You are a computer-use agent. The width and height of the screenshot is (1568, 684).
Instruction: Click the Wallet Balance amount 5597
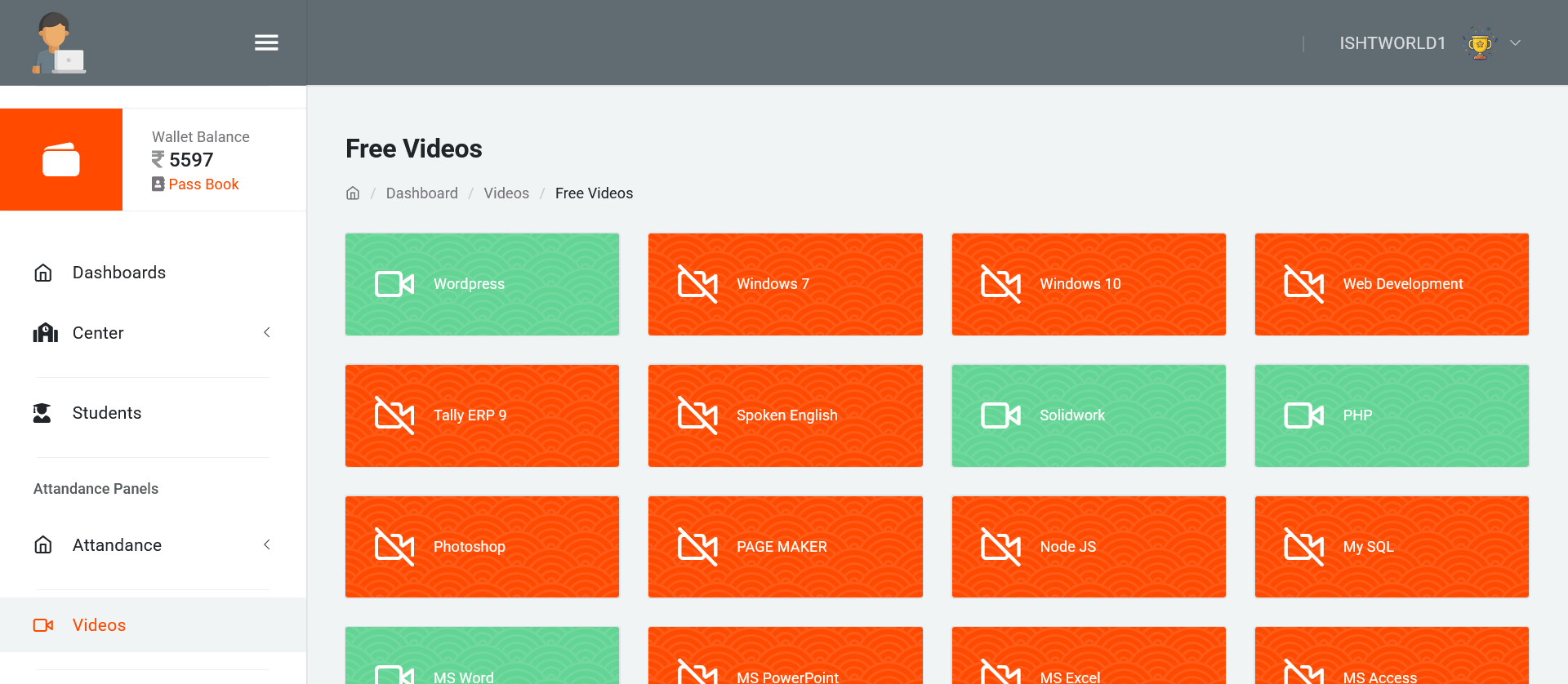pyautogui.click(x=191, y=160)
